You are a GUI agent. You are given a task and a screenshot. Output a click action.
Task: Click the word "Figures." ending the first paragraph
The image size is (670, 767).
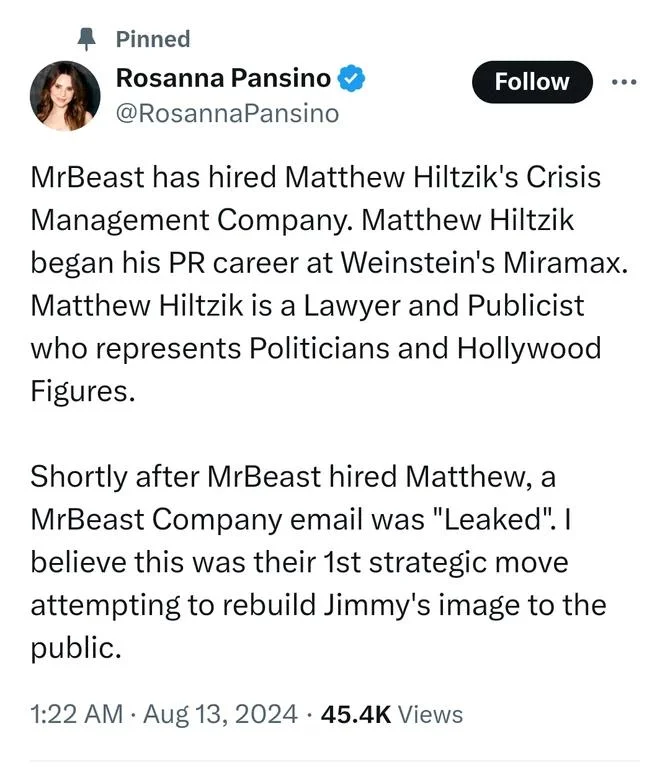[81, 391]
